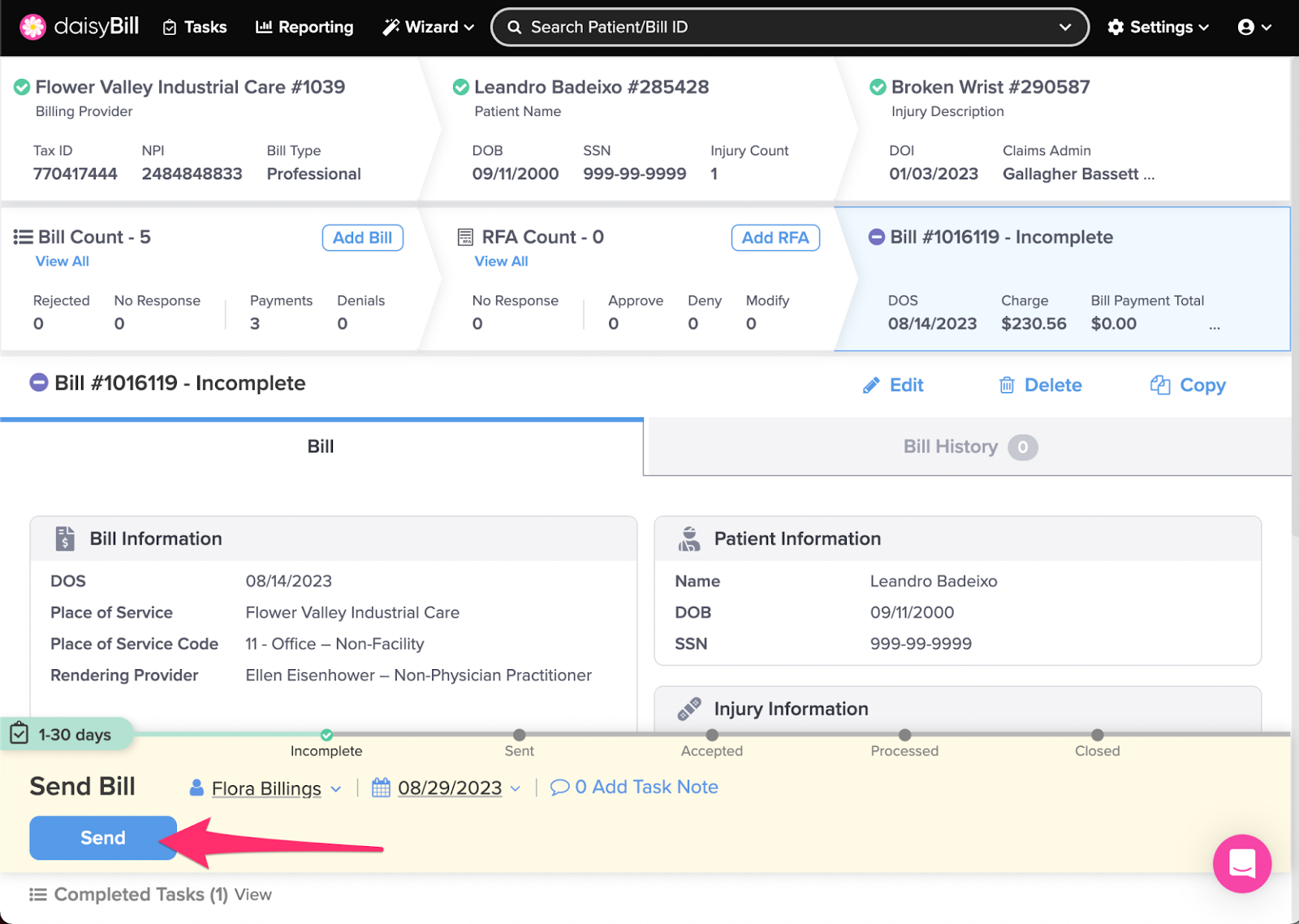Open the Tasks page
1299x924 pixels.
pos(195,27)
